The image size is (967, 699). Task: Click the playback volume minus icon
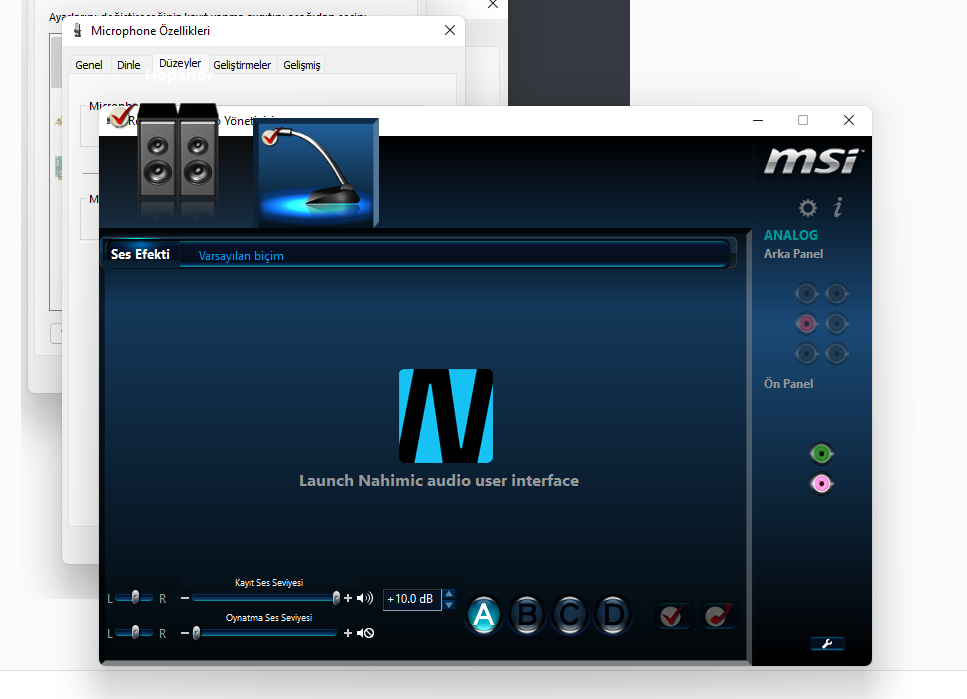[184, 633]
